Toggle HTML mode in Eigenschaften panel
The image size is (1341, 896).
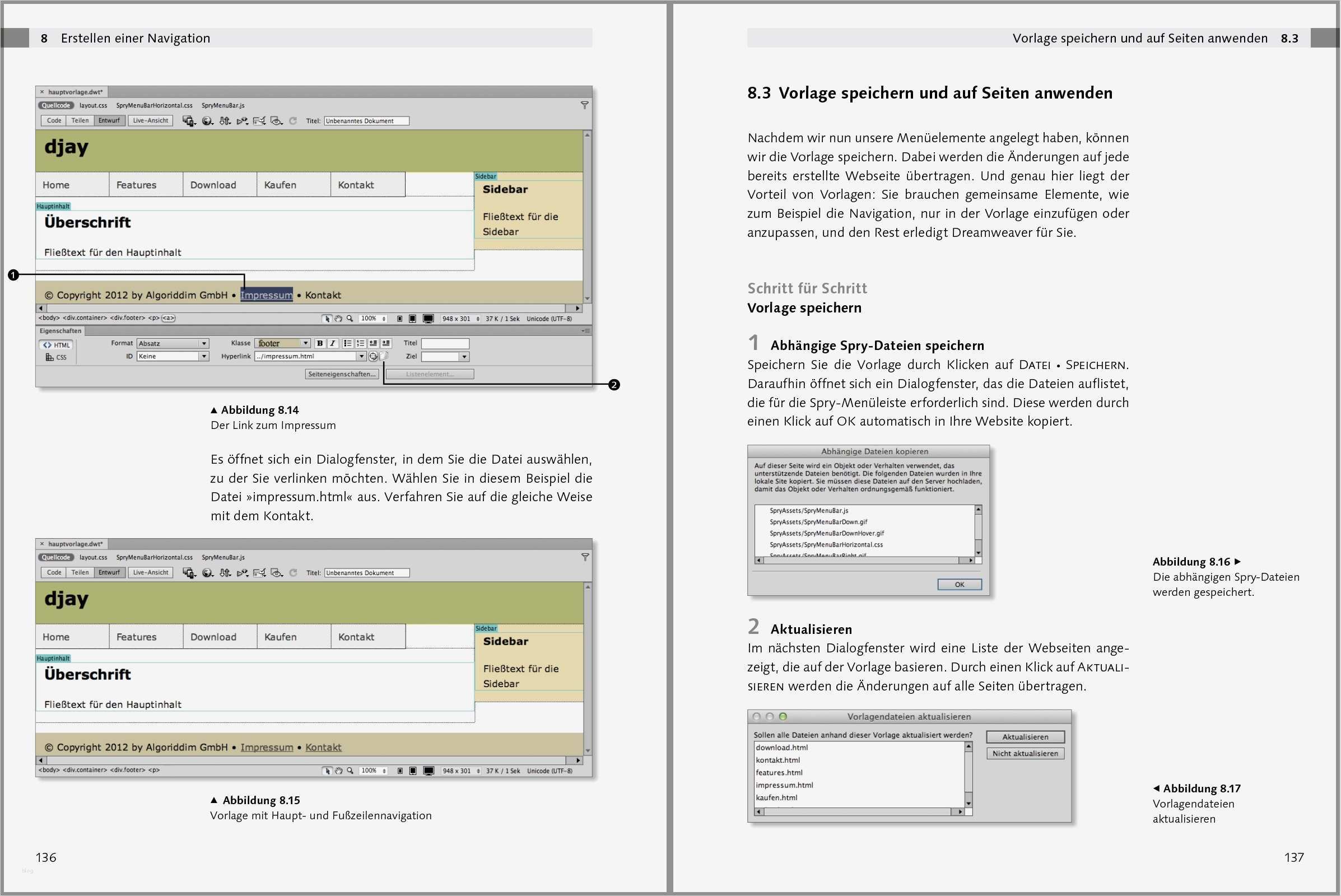57,345
